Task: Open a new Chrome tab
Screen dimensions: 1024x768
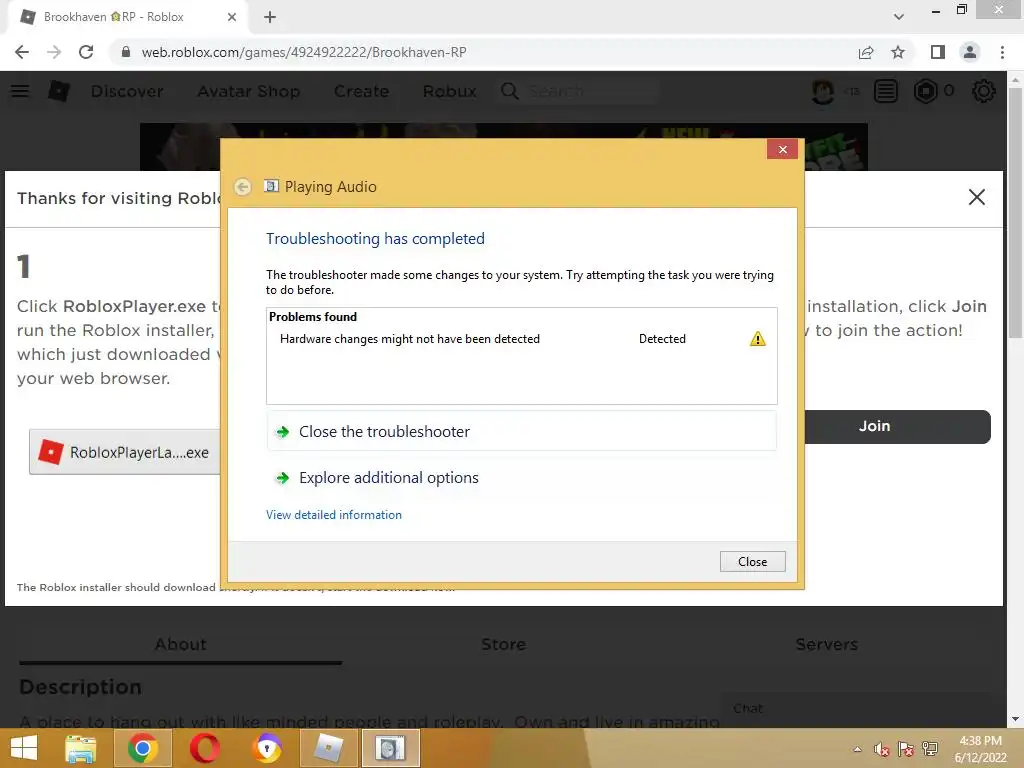Action: click(270, 17)
